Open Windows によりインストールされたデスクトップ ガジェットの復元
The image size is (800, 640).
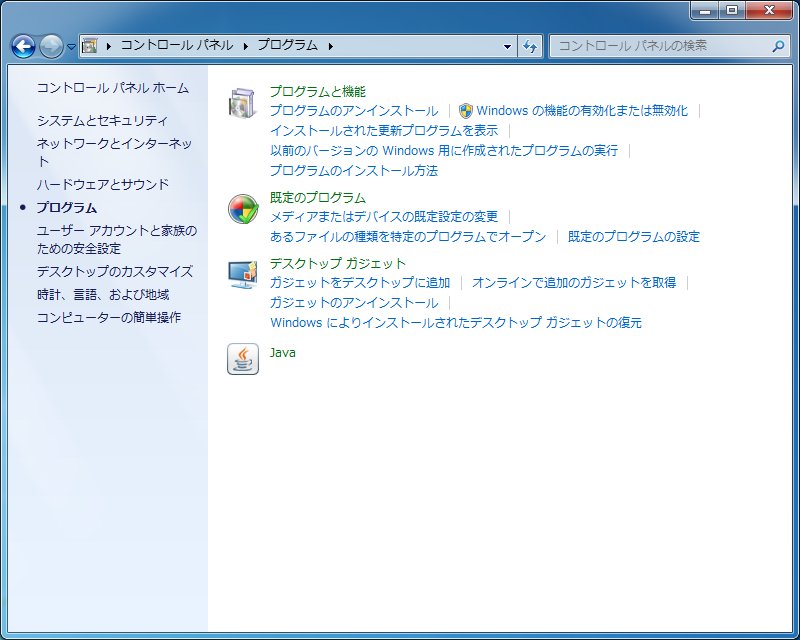pyautogui.click(x=456, y=323)
